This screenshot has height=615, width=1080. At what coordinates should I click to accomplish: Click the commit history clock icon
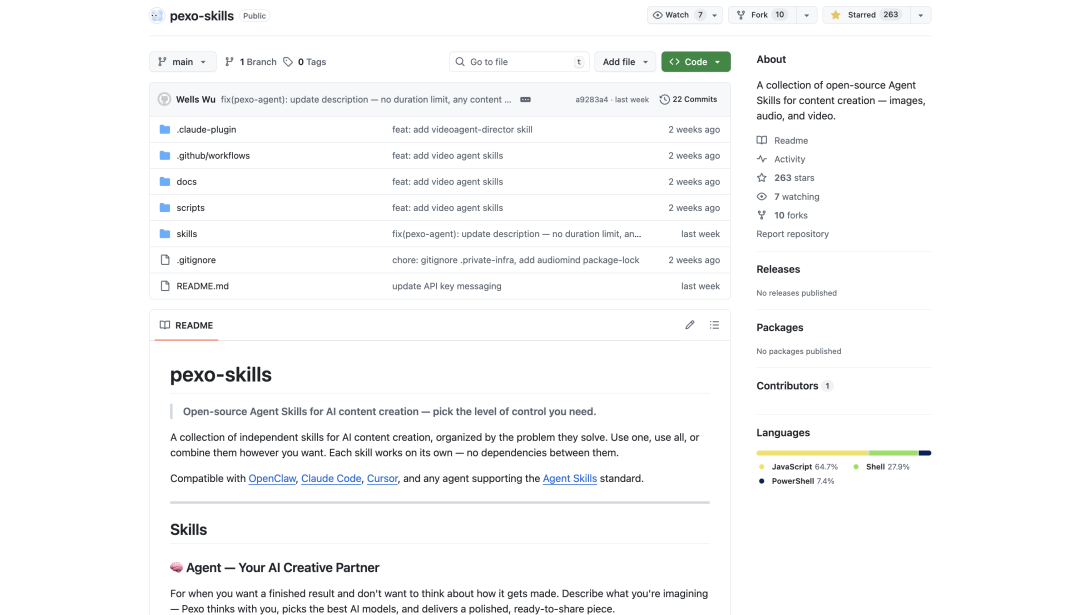pos(665,100)
